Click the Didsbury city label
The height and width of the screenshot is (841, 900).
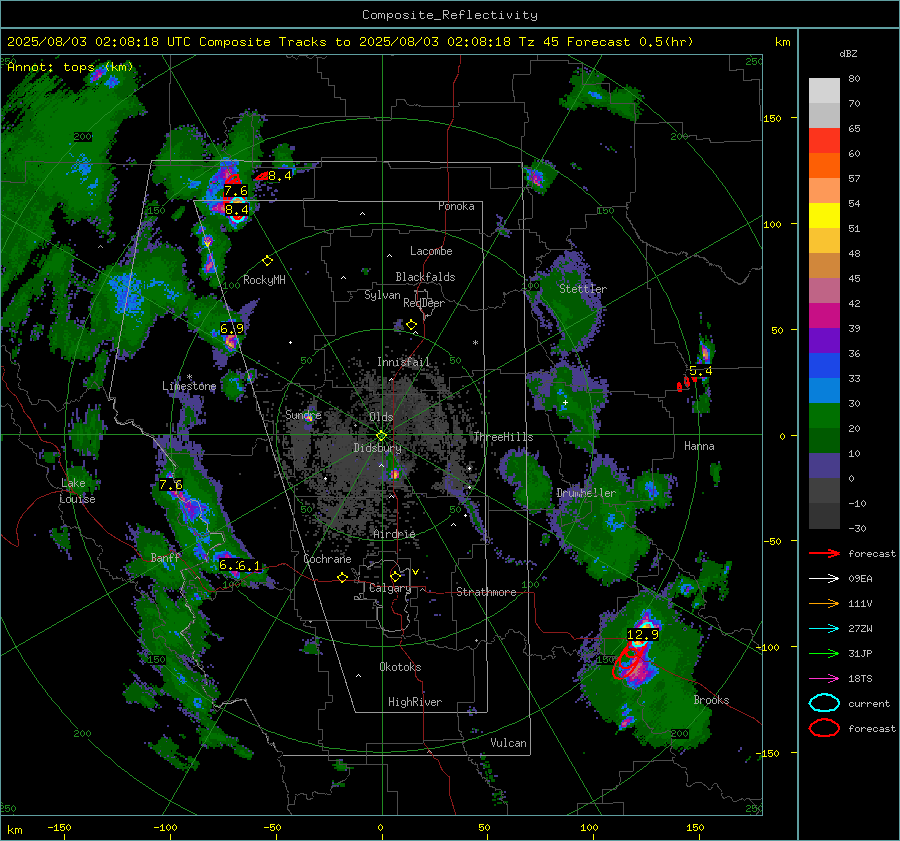(x=377, y=448)
